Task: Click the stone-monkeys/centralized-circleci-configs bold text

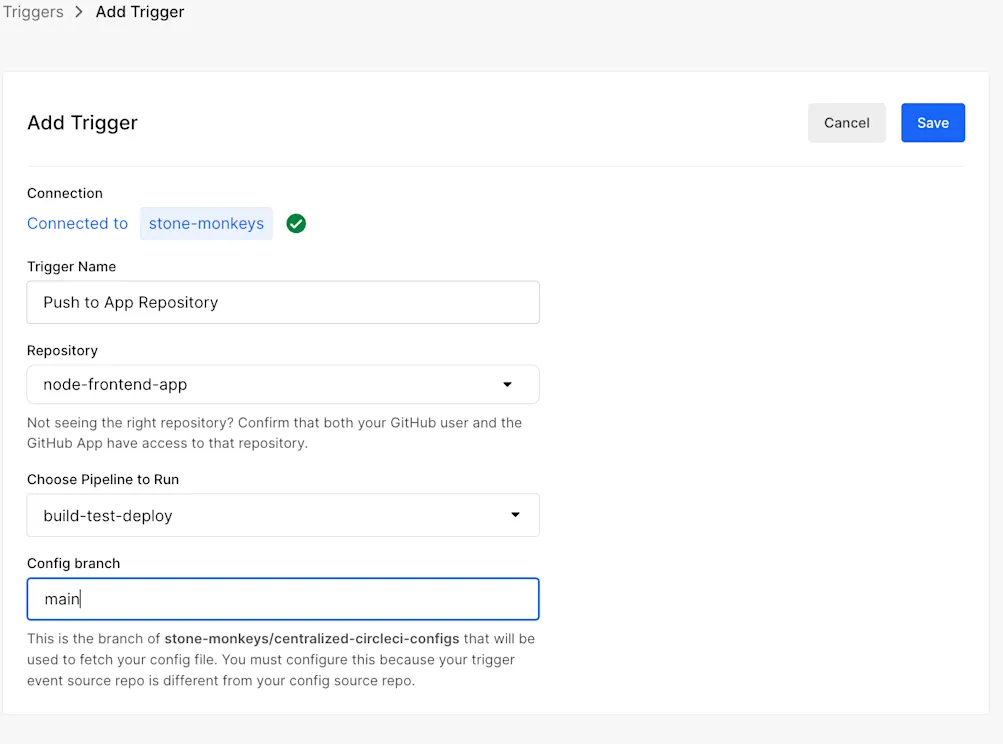Action: pos(312,638)
